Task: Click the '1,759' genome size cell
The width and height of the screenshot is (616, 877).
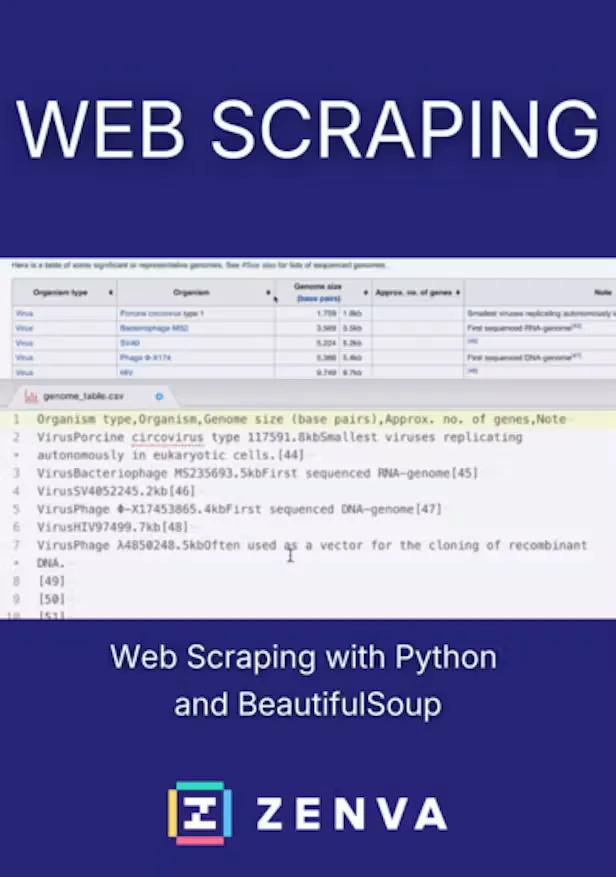Action: tap(327, 313)
